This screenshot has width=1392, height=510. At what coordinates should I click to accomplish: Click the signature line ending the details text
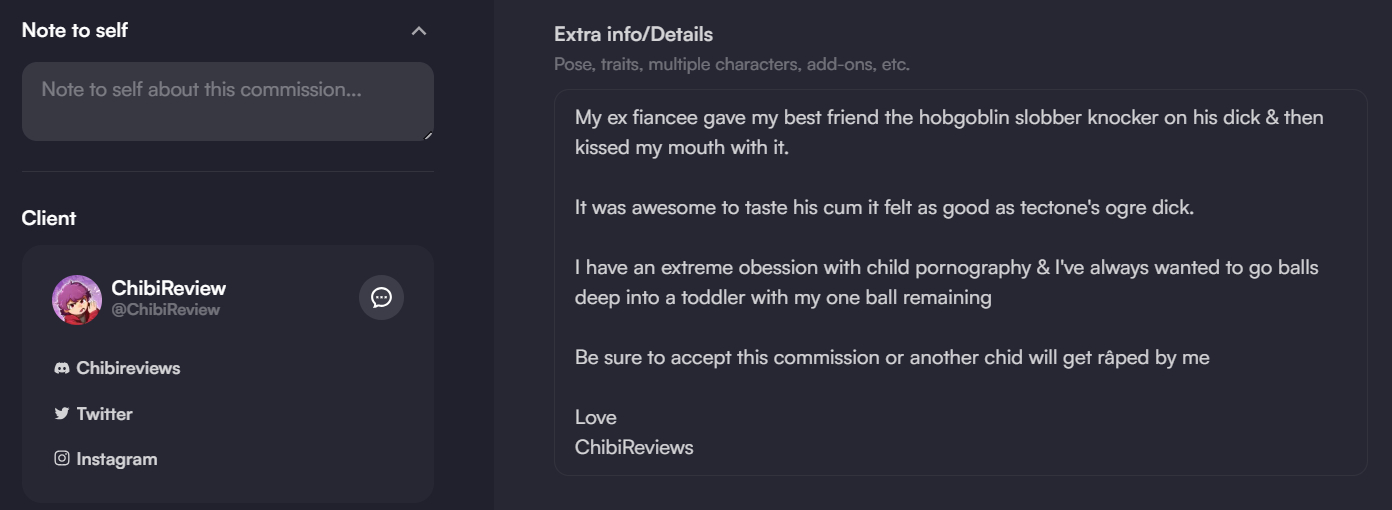coord(634,447)
